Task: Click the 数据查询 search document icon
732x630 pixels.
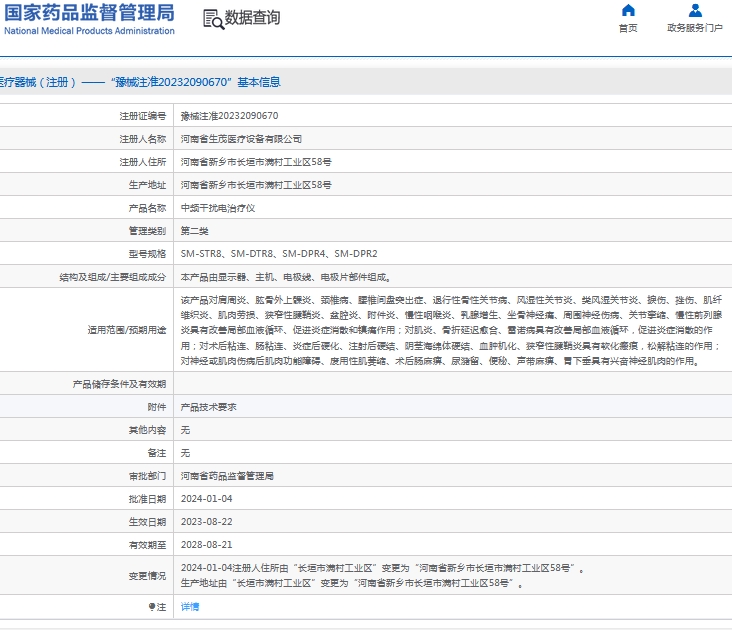Action: (x=213, y=19)
